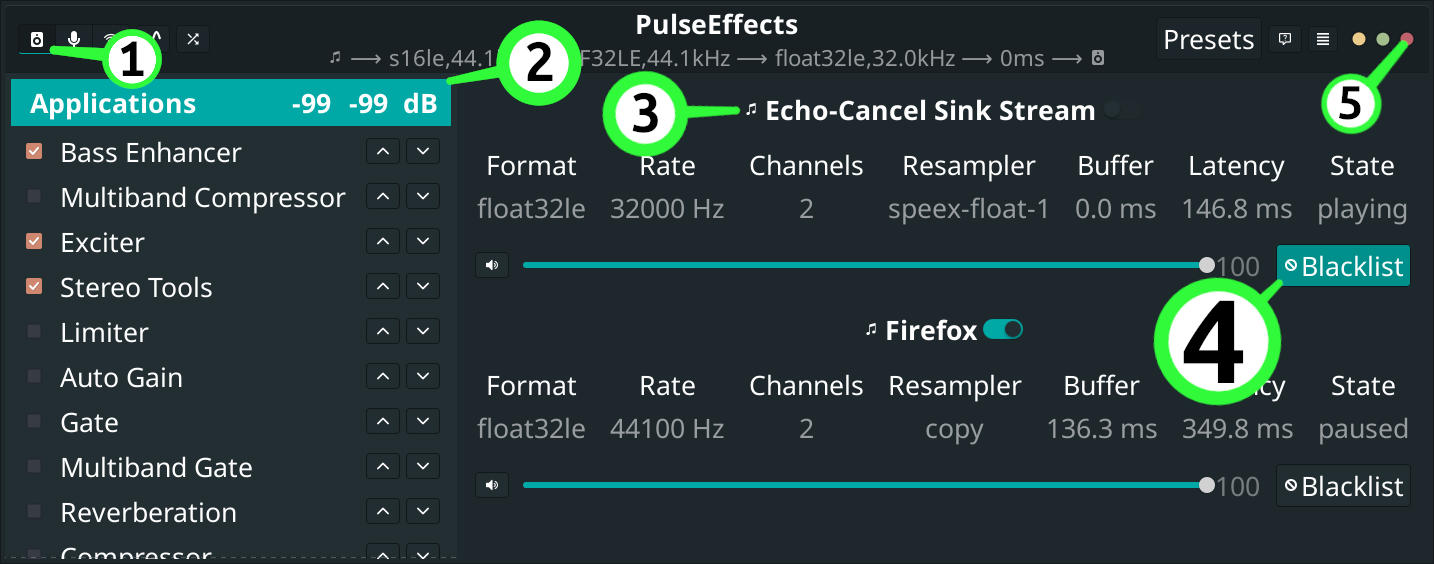Image resolution: width=1434 pixels, height=564 pixels.
Task: Click the shuffle icon in the header bar
Action: 193,39
